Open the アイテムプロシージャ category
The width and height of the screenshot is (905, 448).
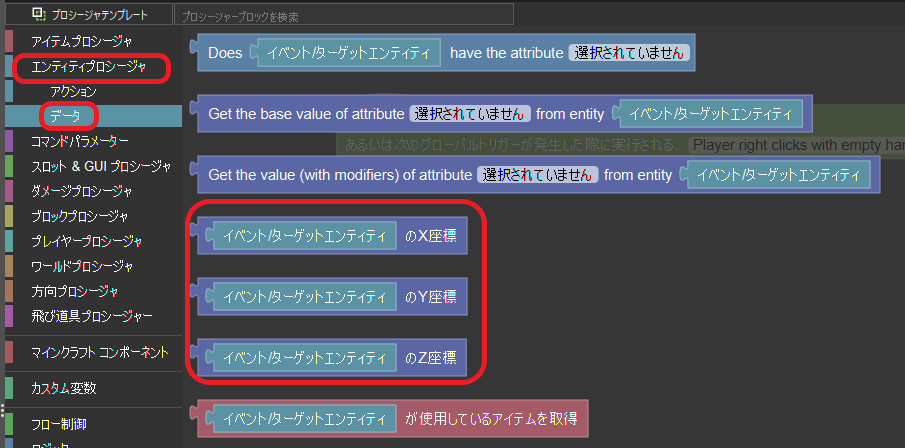(81, 41)
